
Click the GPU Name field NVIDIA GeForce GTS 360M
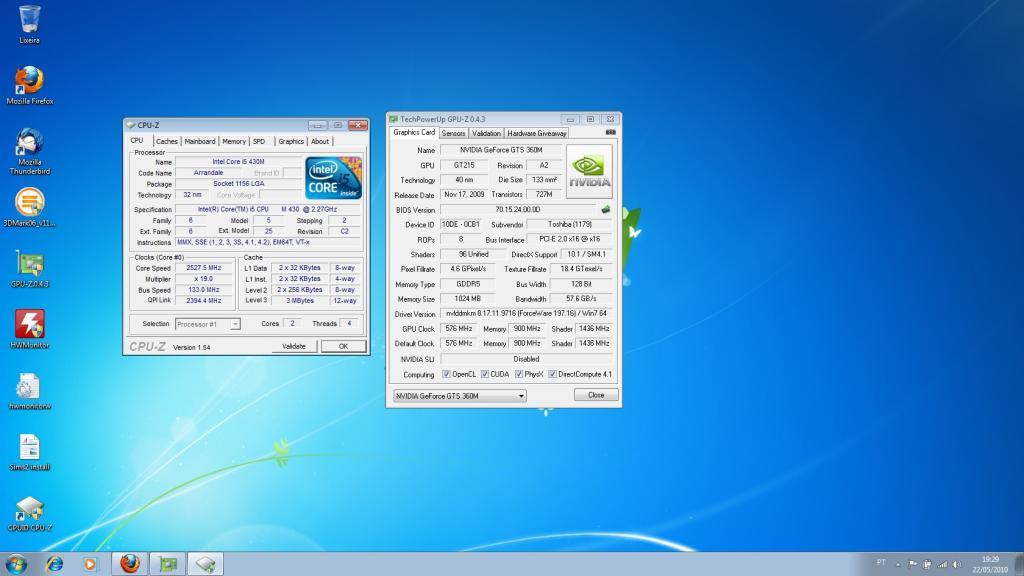[501, 150]
